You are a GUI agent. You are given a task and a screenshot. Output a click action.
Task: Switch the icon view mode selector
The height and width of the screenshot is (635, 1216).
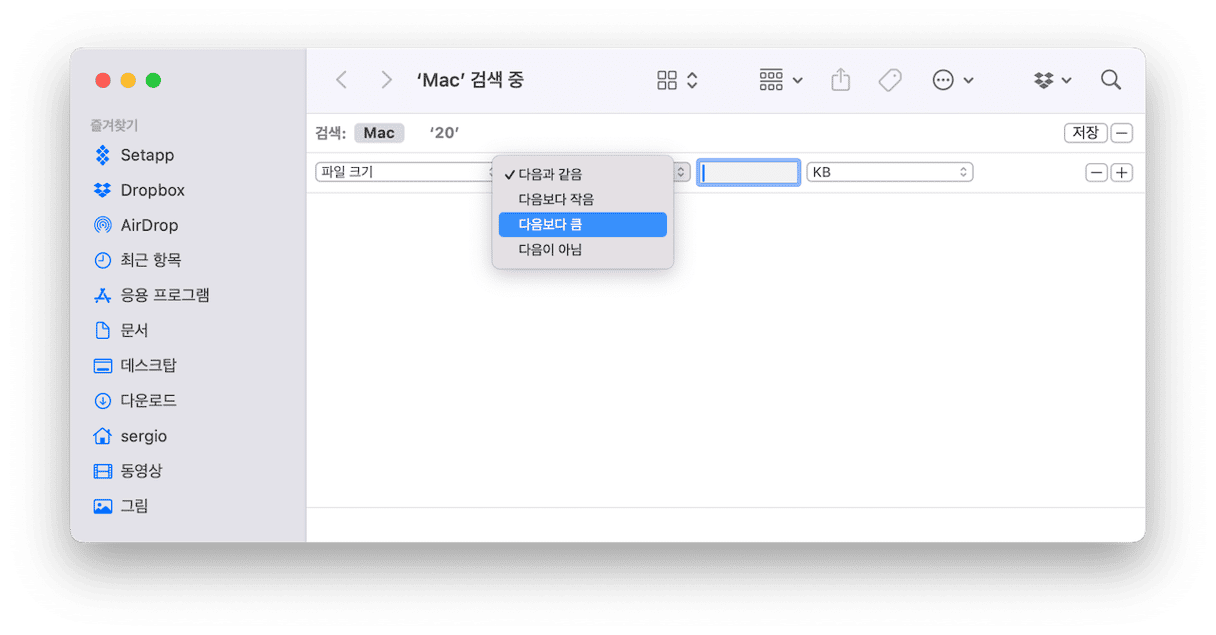(x=678, y=80)
